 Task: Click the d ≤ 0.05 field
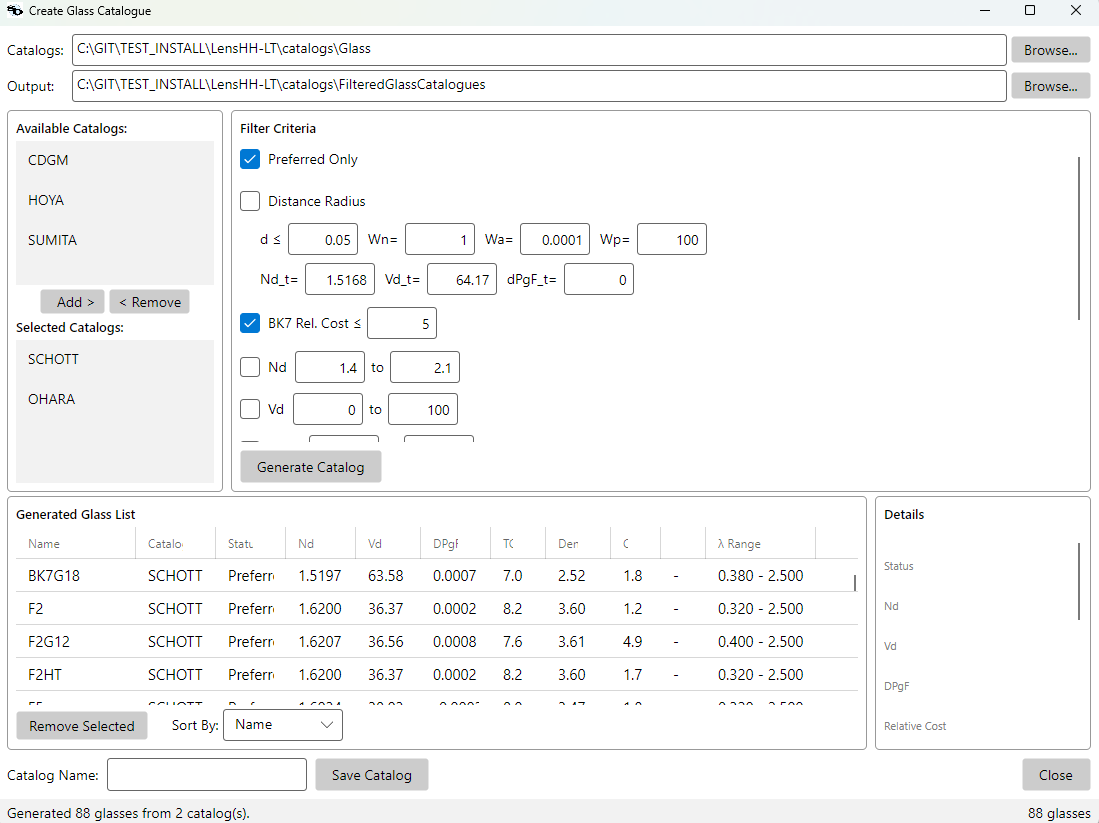click(x=323, y=240)
